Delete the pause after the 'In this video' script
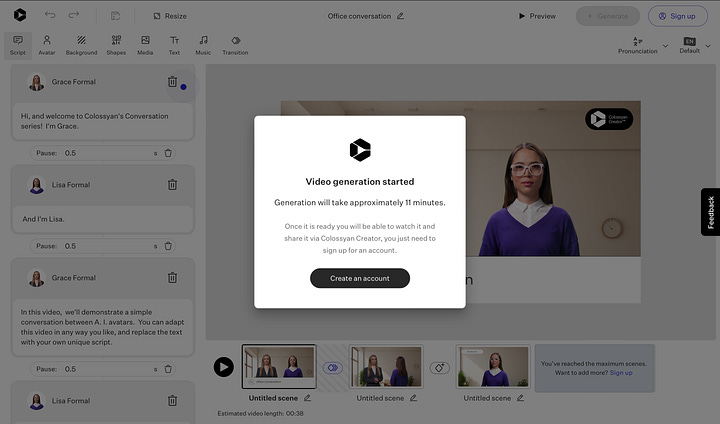720x424 pixels. [168, 369]
